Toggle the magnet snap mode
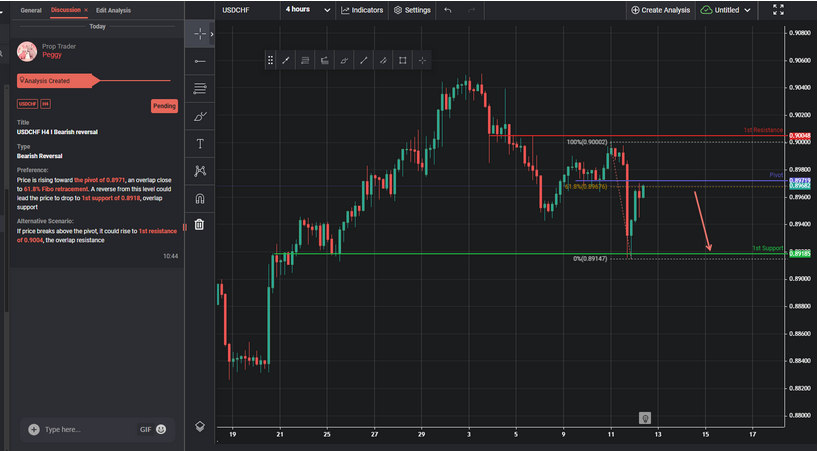The width and height of the screenshot is (818, 451). 200,198
